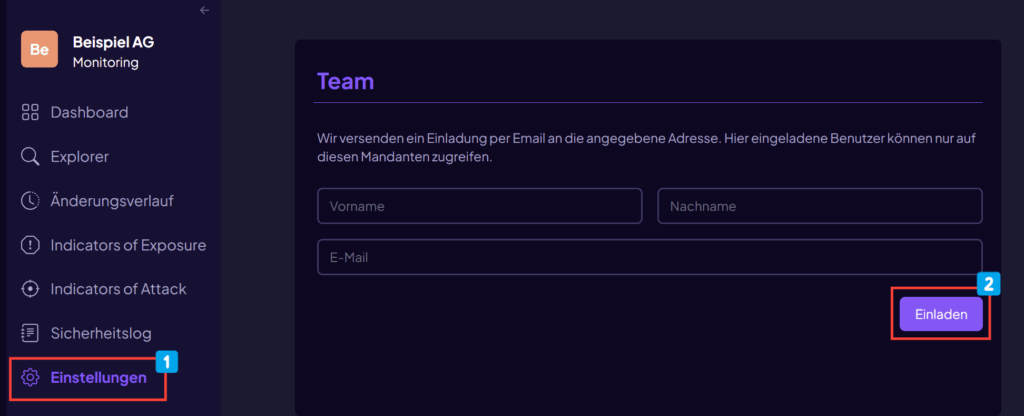This screenshot has height=416, width=1024.
Task: Click the Änderungsverlauf clock icon
Action: pos(30,201)
